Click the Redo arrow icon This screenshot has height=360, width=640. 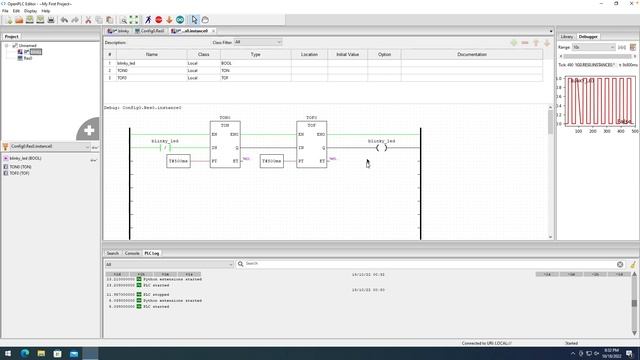pyautogui.click(x=75, y=20)
